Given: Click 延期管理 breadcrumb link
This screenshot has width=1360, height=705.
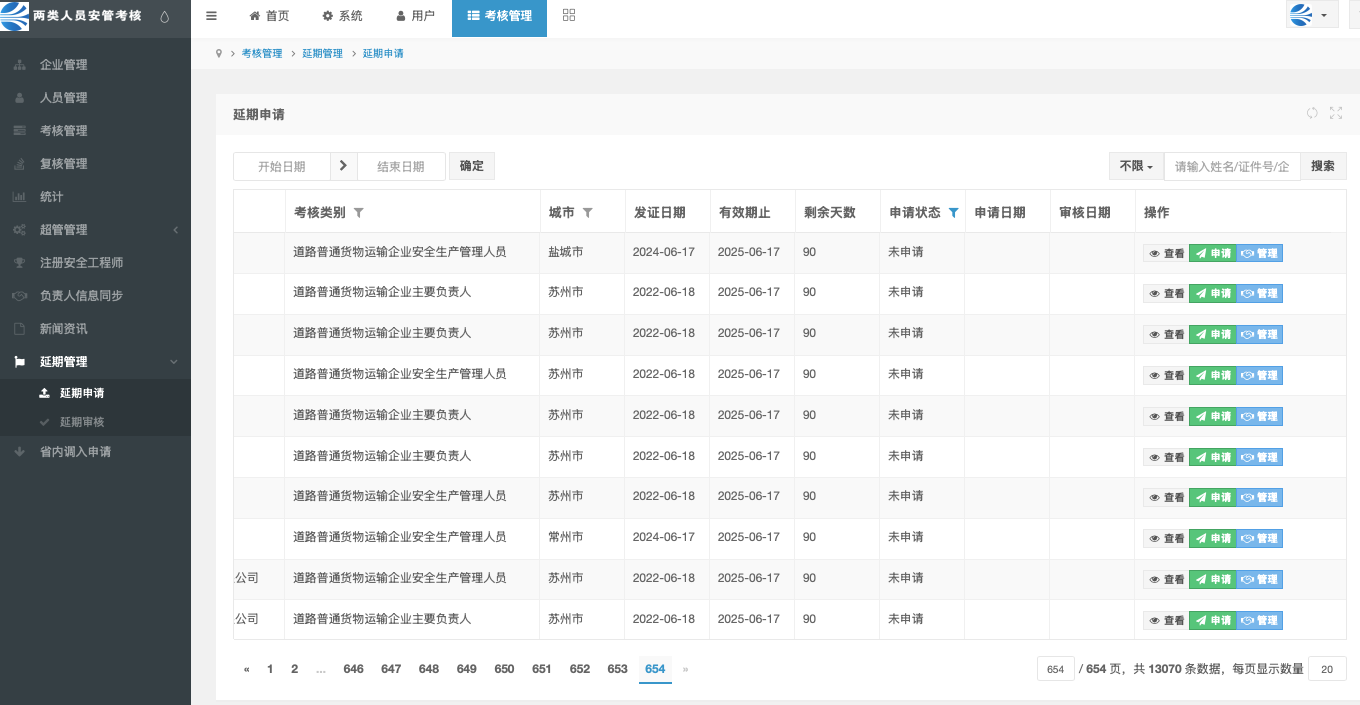Looking at the screenshot, I should point(322,53).
